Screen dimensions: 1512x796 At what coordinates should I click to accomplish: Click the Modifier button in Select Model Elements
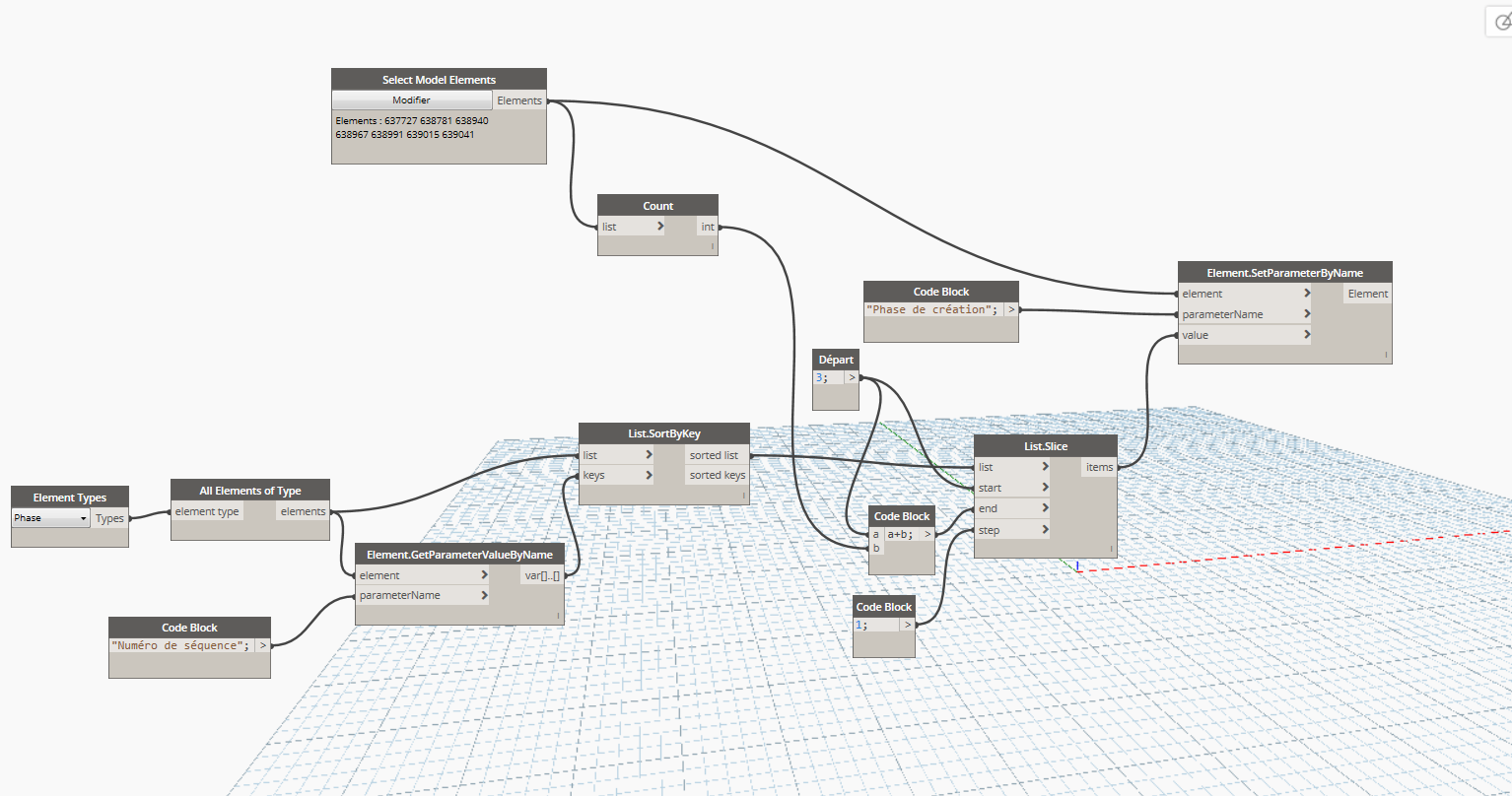click(x=411, y=100)
